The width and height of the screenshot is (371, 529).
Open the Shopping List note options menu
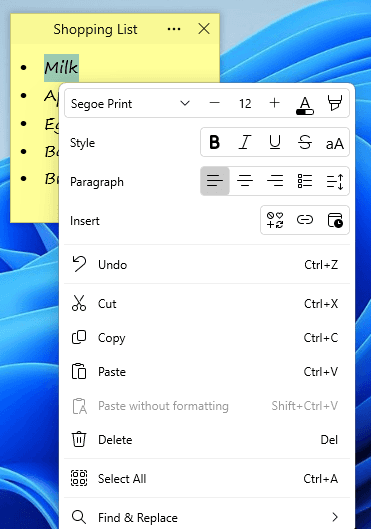(x=174, y=29)
